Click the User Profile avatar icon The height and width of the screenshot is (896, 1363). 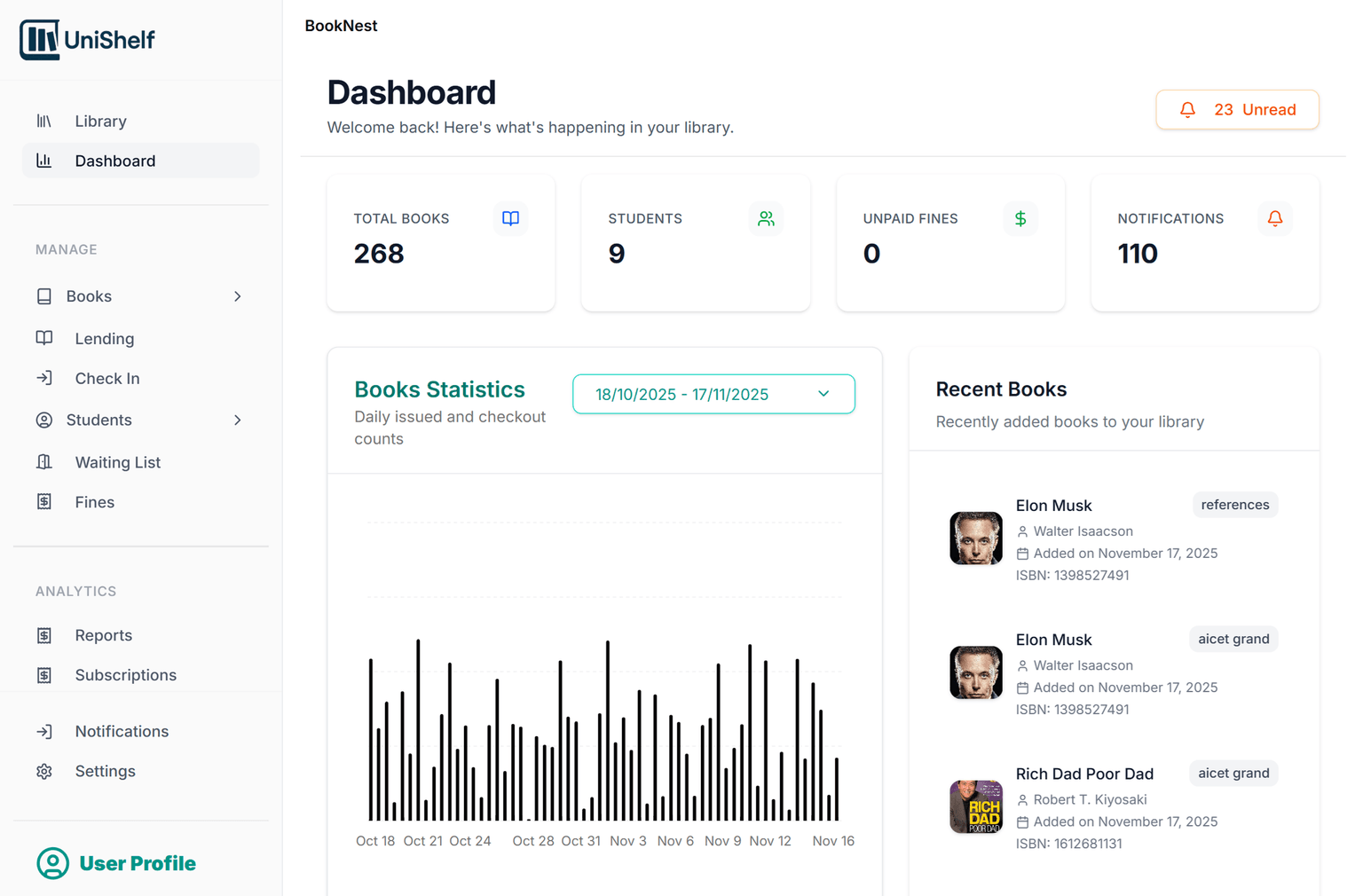point(52,863)
